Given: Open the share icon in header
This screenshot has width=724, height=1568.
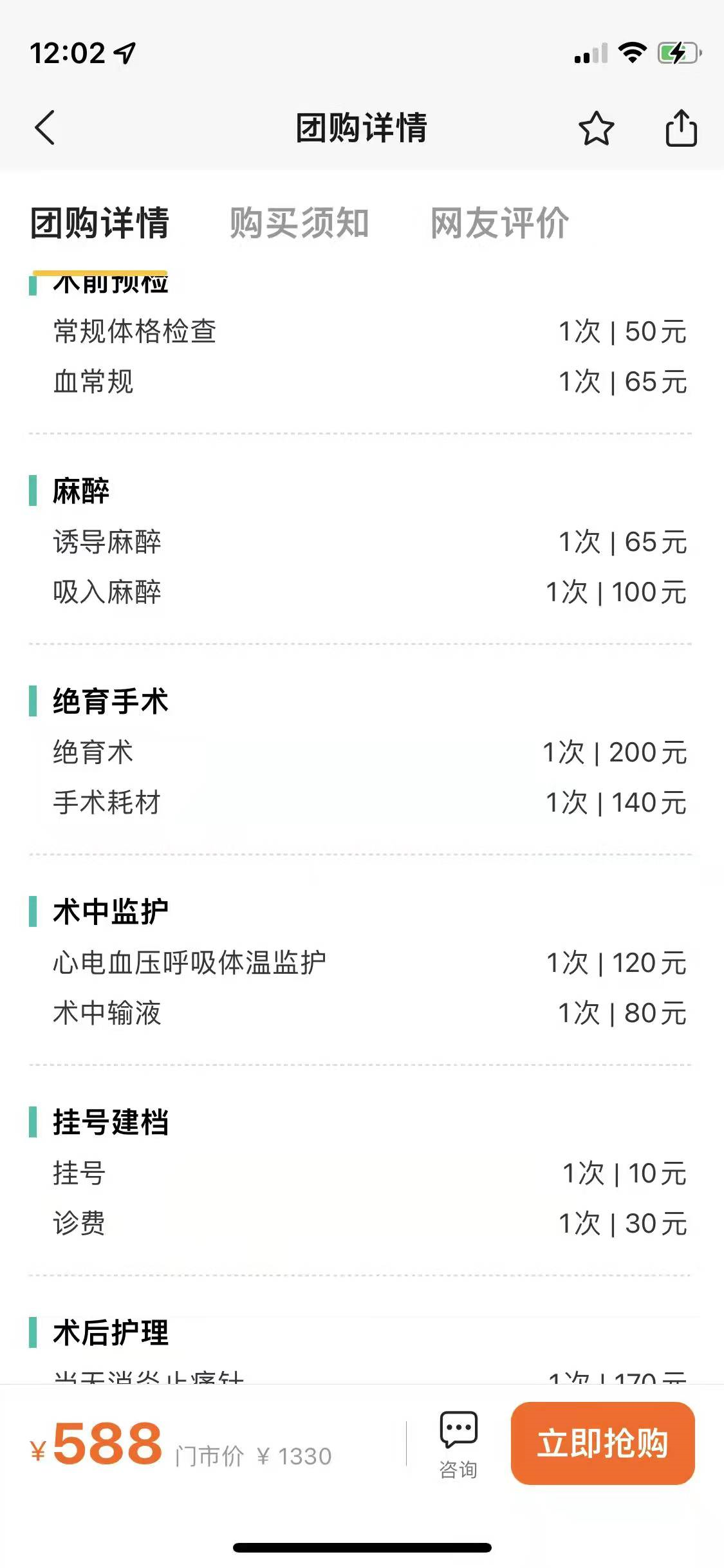Looking at the screenshot, I should (681, 127).
